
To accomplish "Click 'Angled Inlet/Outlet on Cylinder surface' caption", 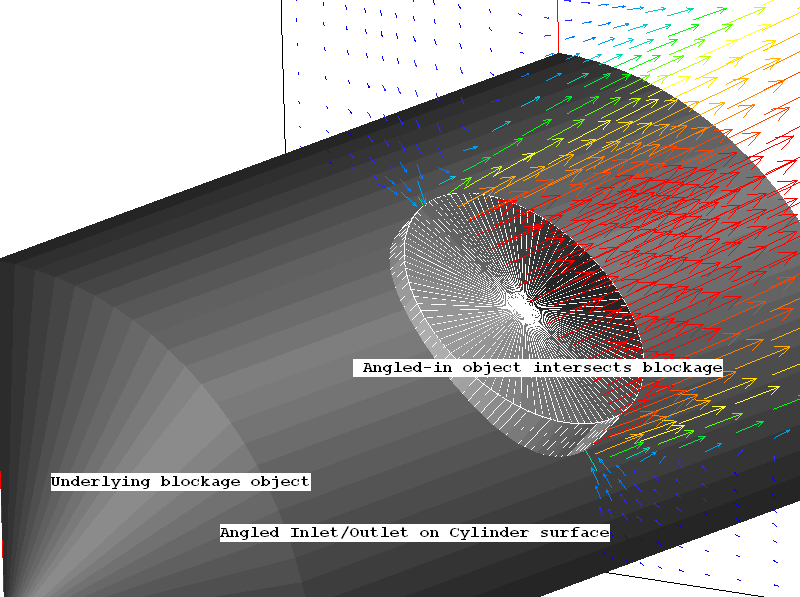I will point(414,533).
